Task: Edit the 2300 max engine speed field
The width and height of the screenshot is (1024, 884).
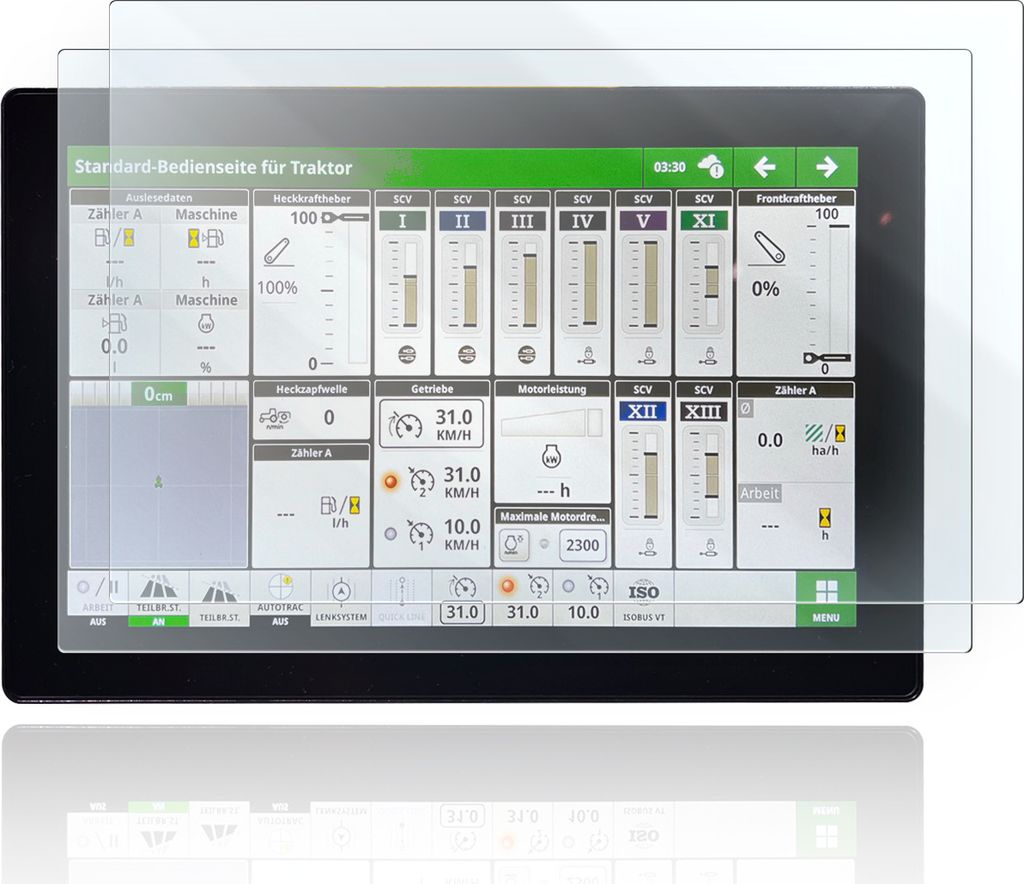Action: pos(583,545)
